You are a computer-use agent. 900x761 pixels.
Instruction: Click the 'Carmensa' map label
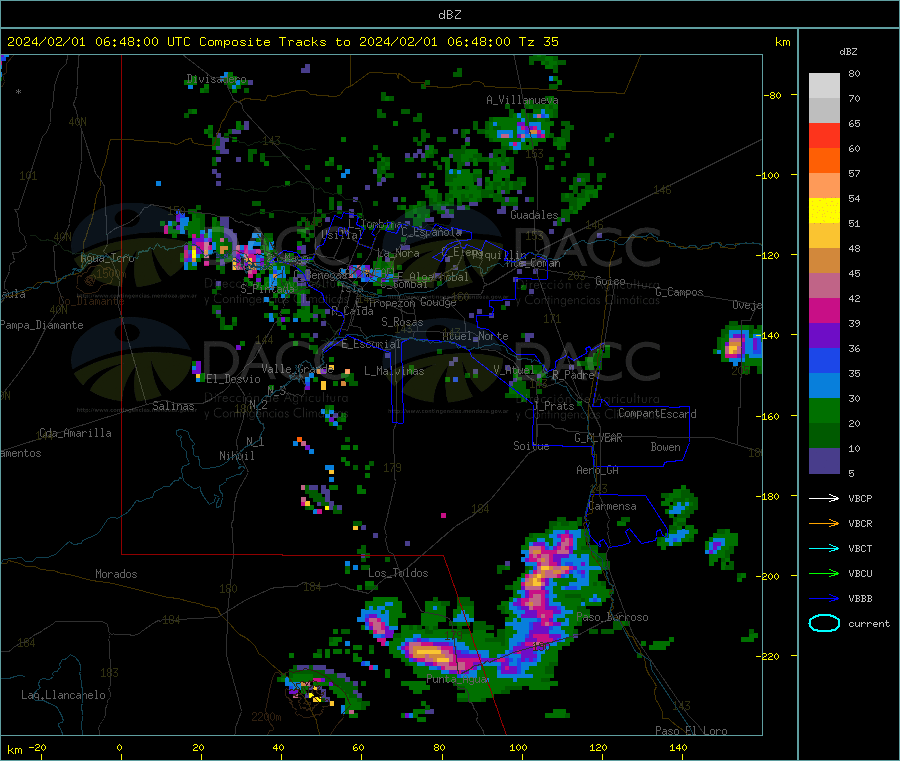[x=612, y=506]
